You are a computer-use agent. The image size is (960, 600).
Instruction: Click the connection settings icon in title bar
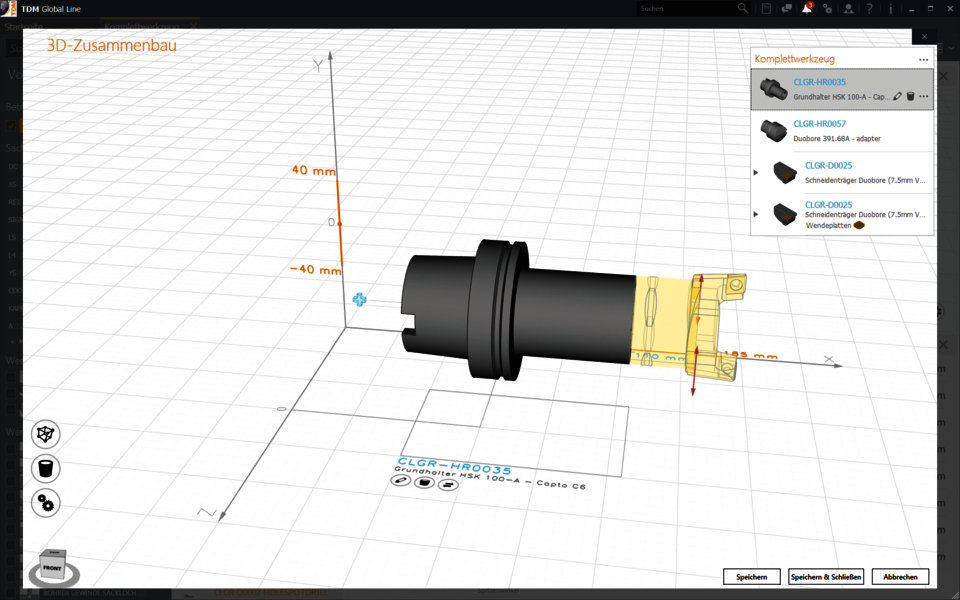827,9
